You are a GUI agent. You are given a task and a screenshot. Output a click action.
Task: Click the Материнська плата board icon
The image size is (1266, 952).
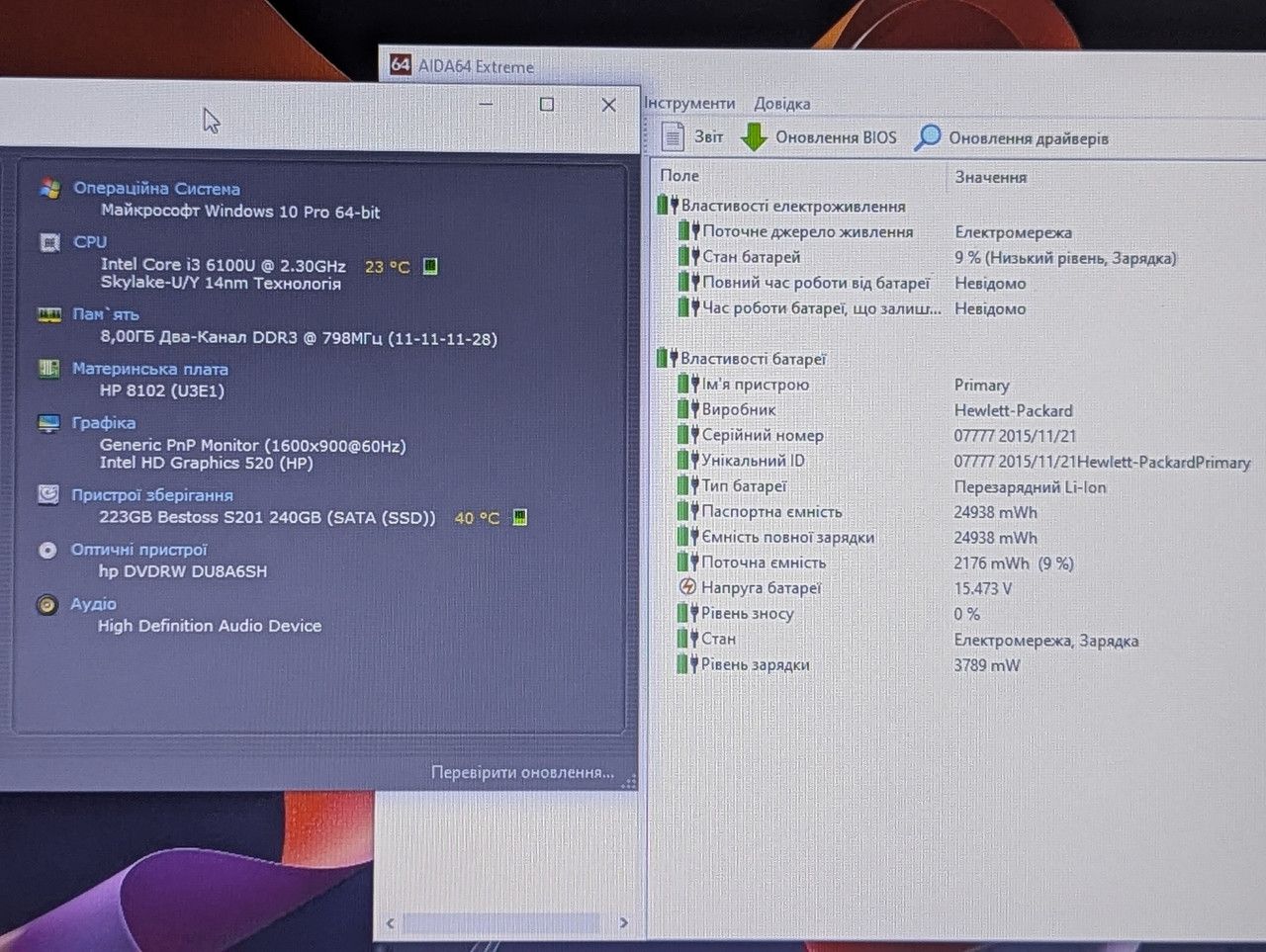tap(48, 369)
